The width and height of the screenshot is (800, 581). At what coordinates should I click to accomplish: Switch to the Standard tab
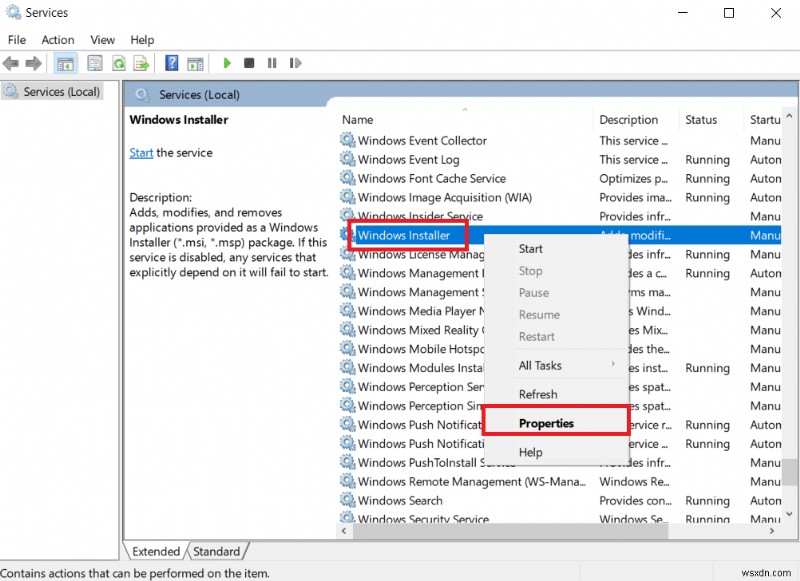pyautogui.click(x=216, y=551)
